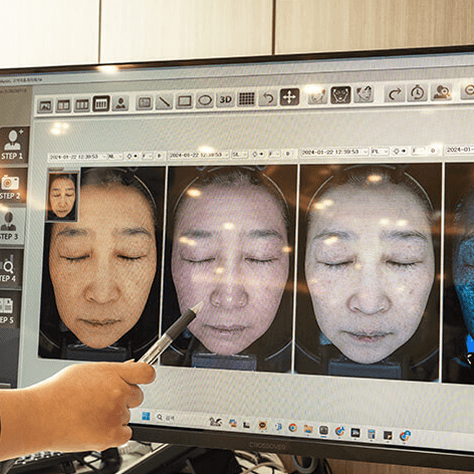Click the redo arrow icon
Screen dimensions: 474x474
tap(394, 93)
